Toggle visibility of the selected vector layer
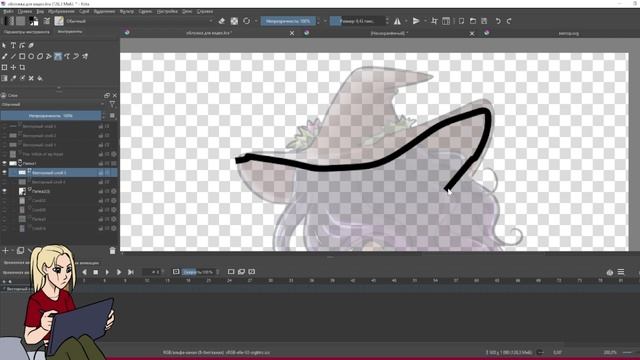 tap(4, 173)
